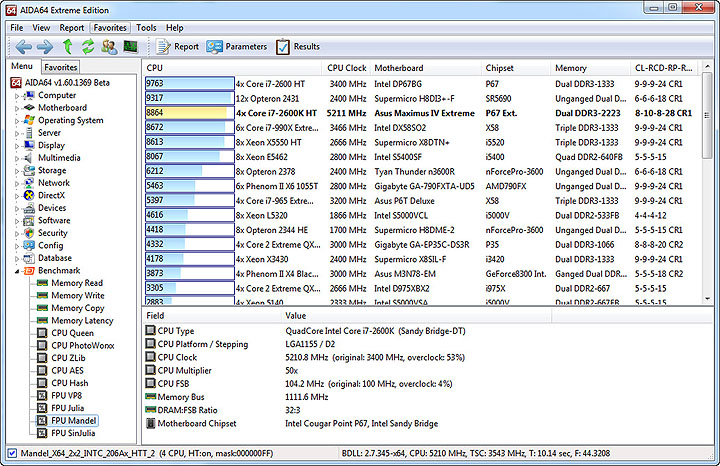Select the Config icon in the tree
This screenshot has height=466, width=720.
(x=29, y=245)
